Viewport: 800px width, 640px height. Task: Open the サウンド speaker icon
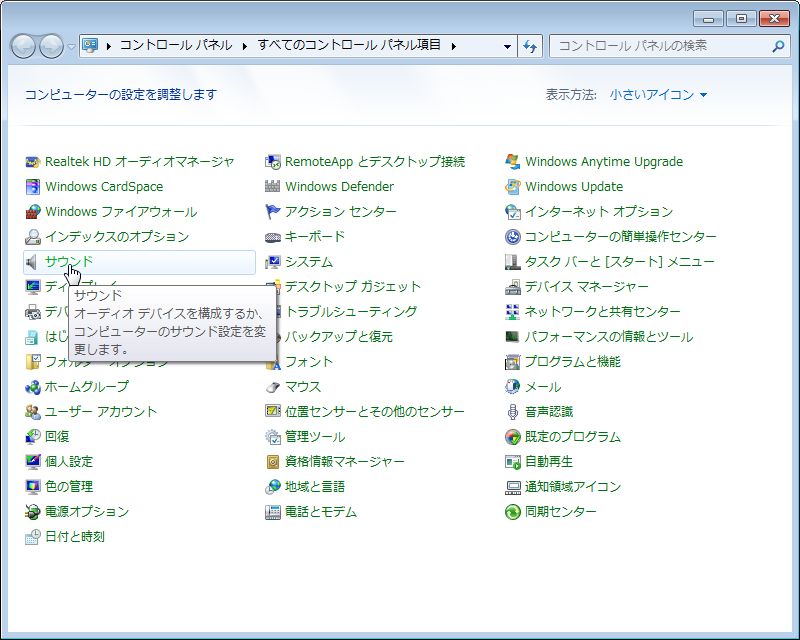(33, 262)
